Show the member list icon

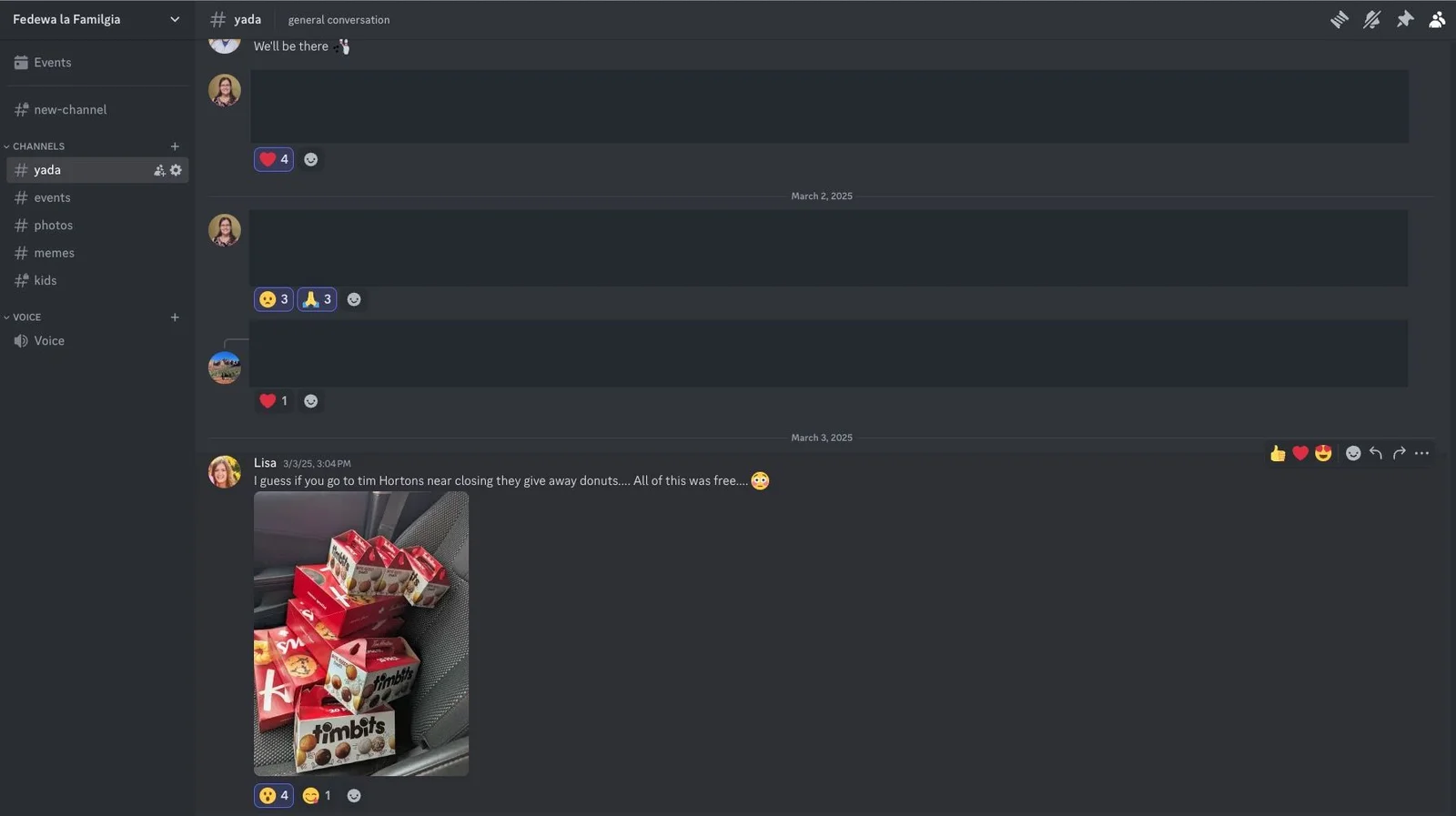coord(1437,19)
